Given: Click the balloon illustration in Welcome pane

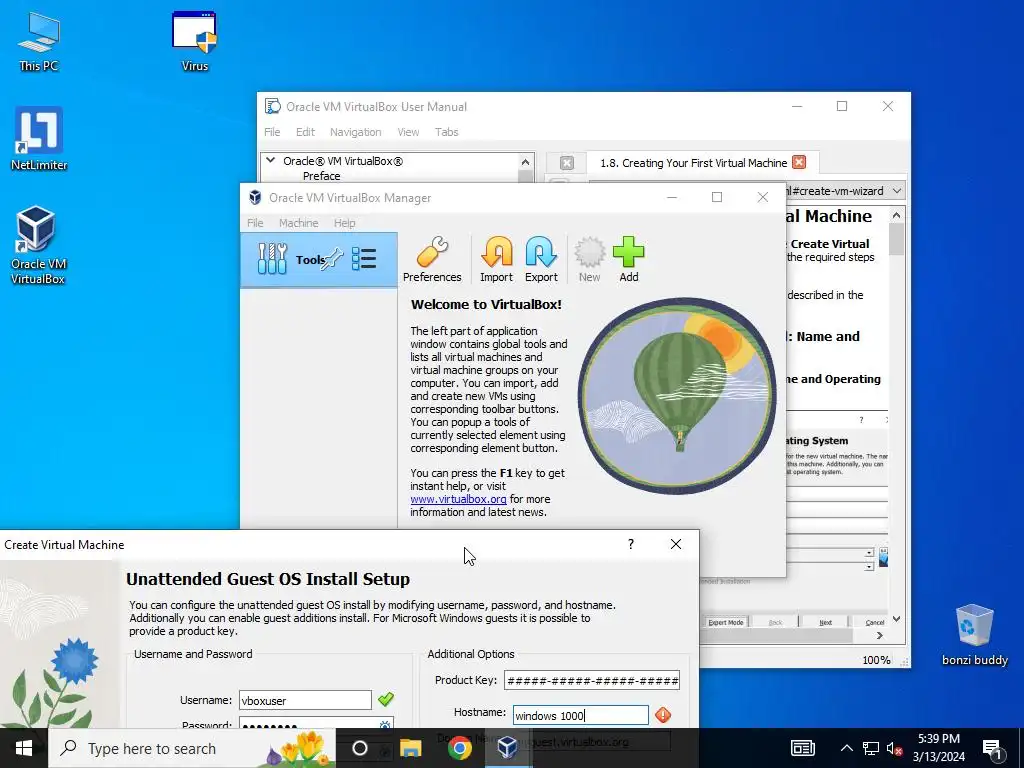Looking at the screenshot, I should (677, 396).
